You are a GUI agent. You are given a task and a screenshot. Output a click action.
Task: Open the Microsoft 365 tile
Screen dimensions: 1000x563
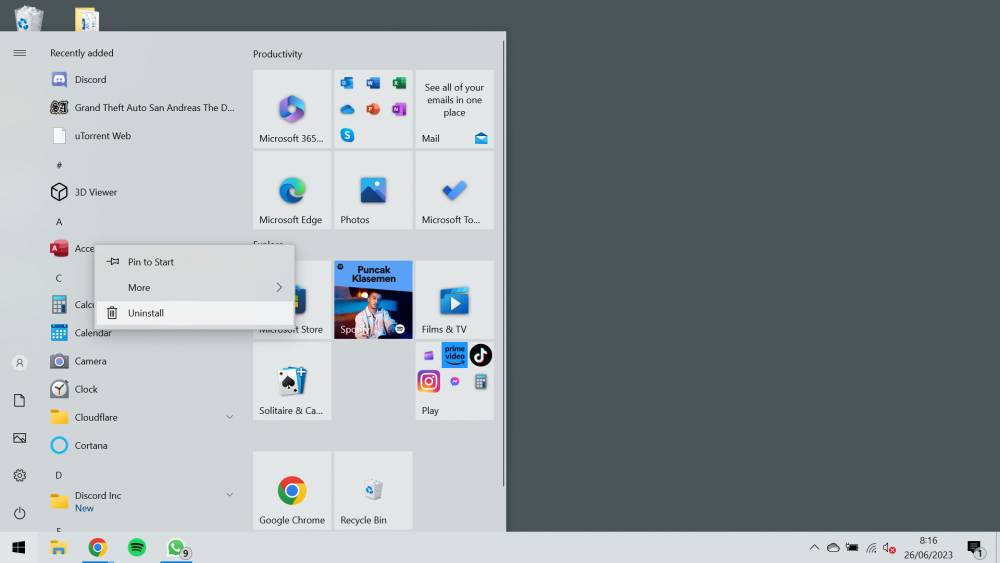[x=292, y=109]
